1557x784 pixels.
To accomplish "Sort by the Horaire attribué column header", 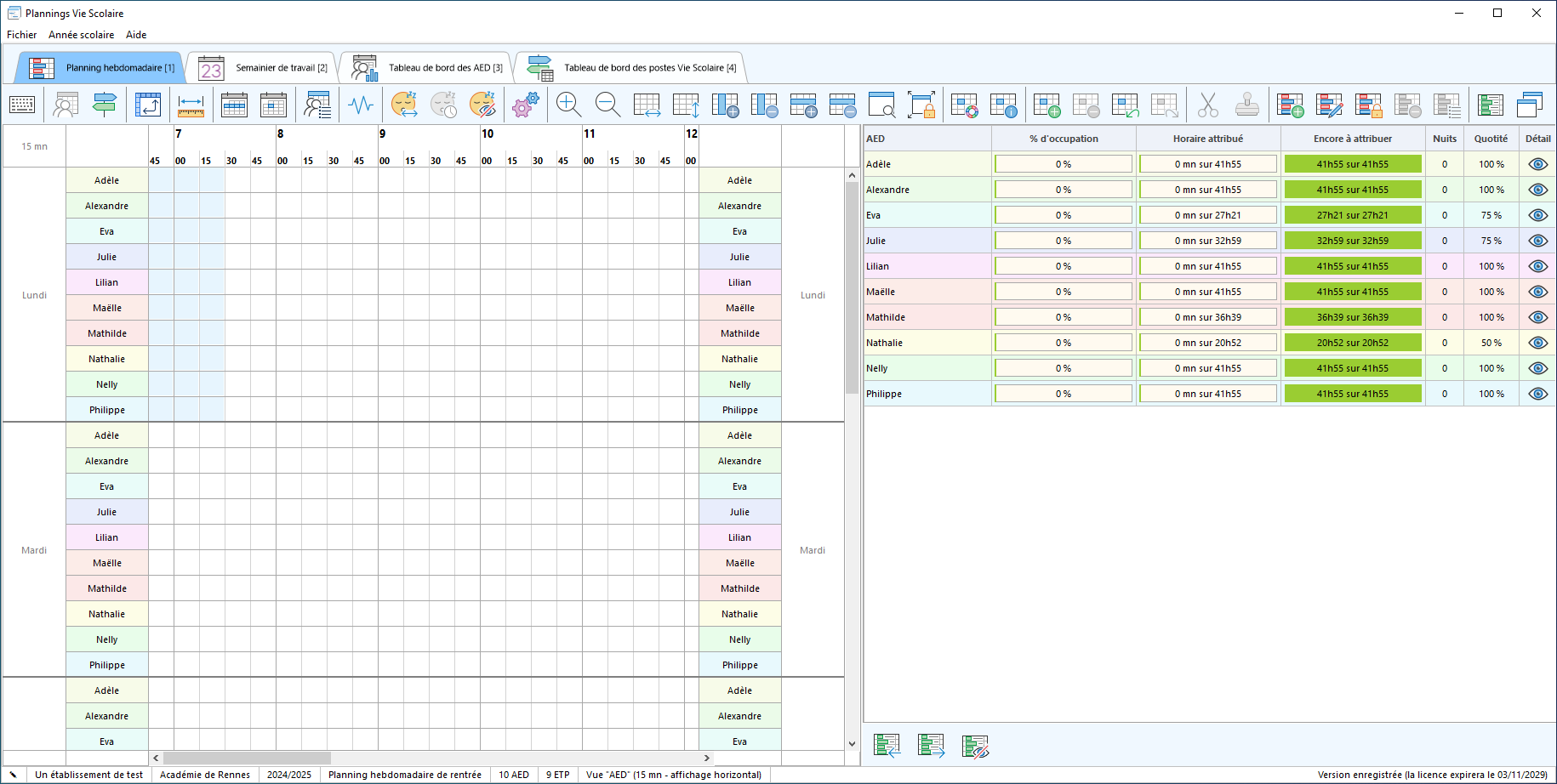I will tap(1208, 139).
